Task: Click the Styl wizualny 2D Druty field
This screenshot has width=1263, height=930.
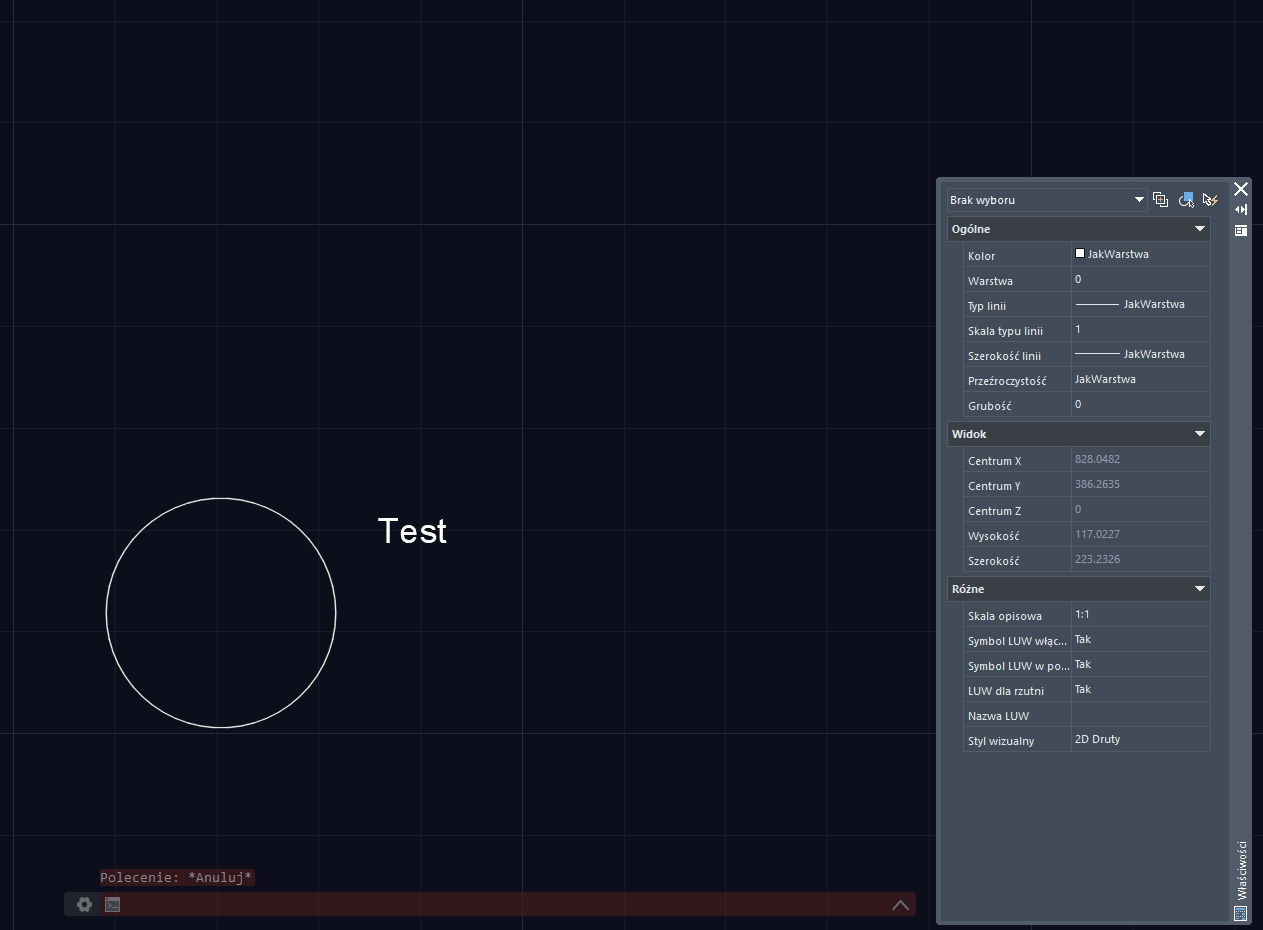Action: pyautogui.click(x=1140, y=740)
